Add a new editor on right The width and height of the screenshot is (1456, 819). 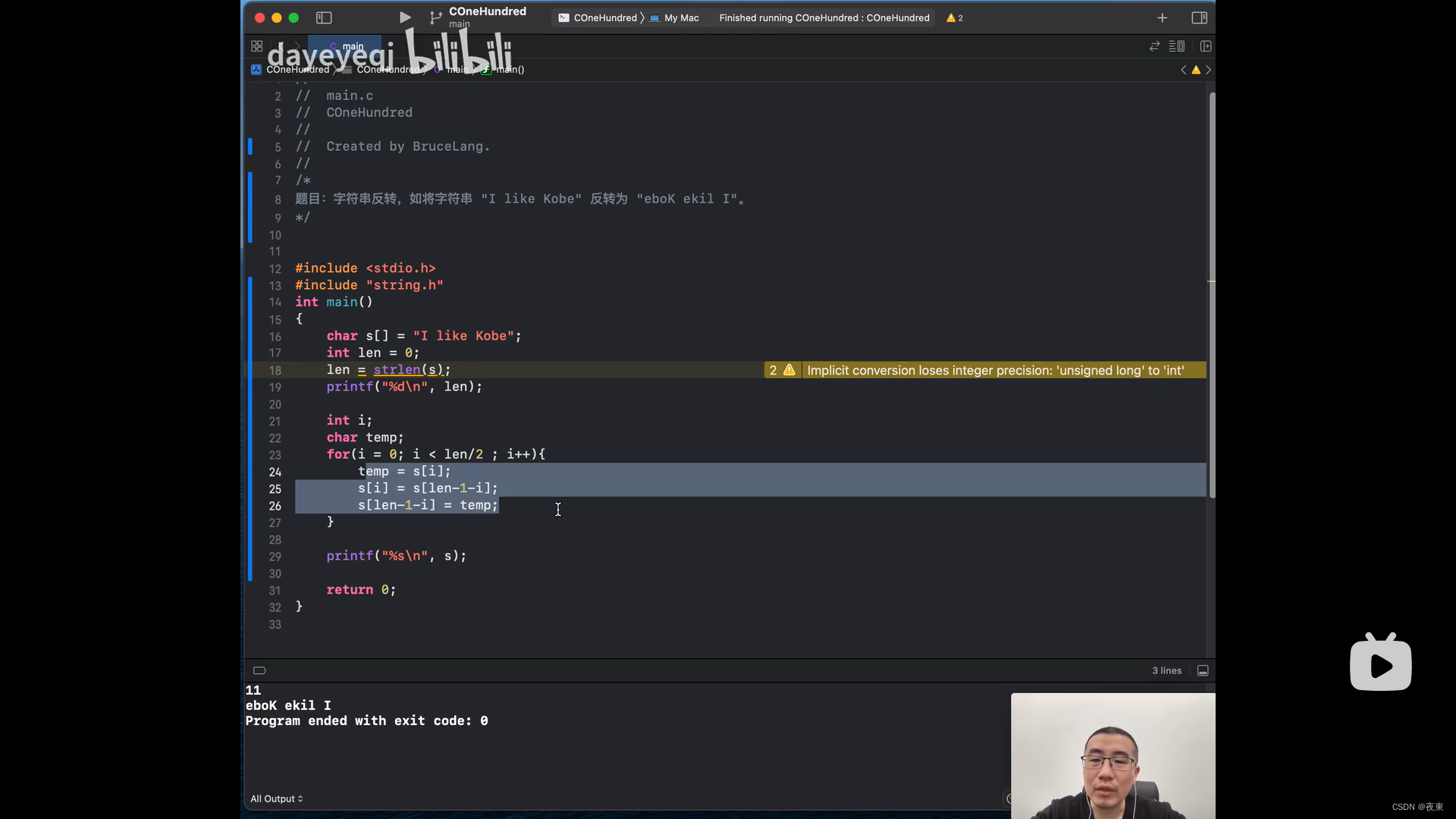1206,46
